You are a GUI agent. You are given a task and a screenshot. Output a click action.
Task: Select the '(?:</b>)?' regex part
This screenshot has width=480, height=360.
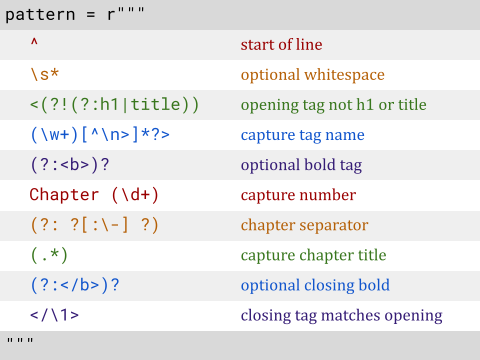[75, 285]
